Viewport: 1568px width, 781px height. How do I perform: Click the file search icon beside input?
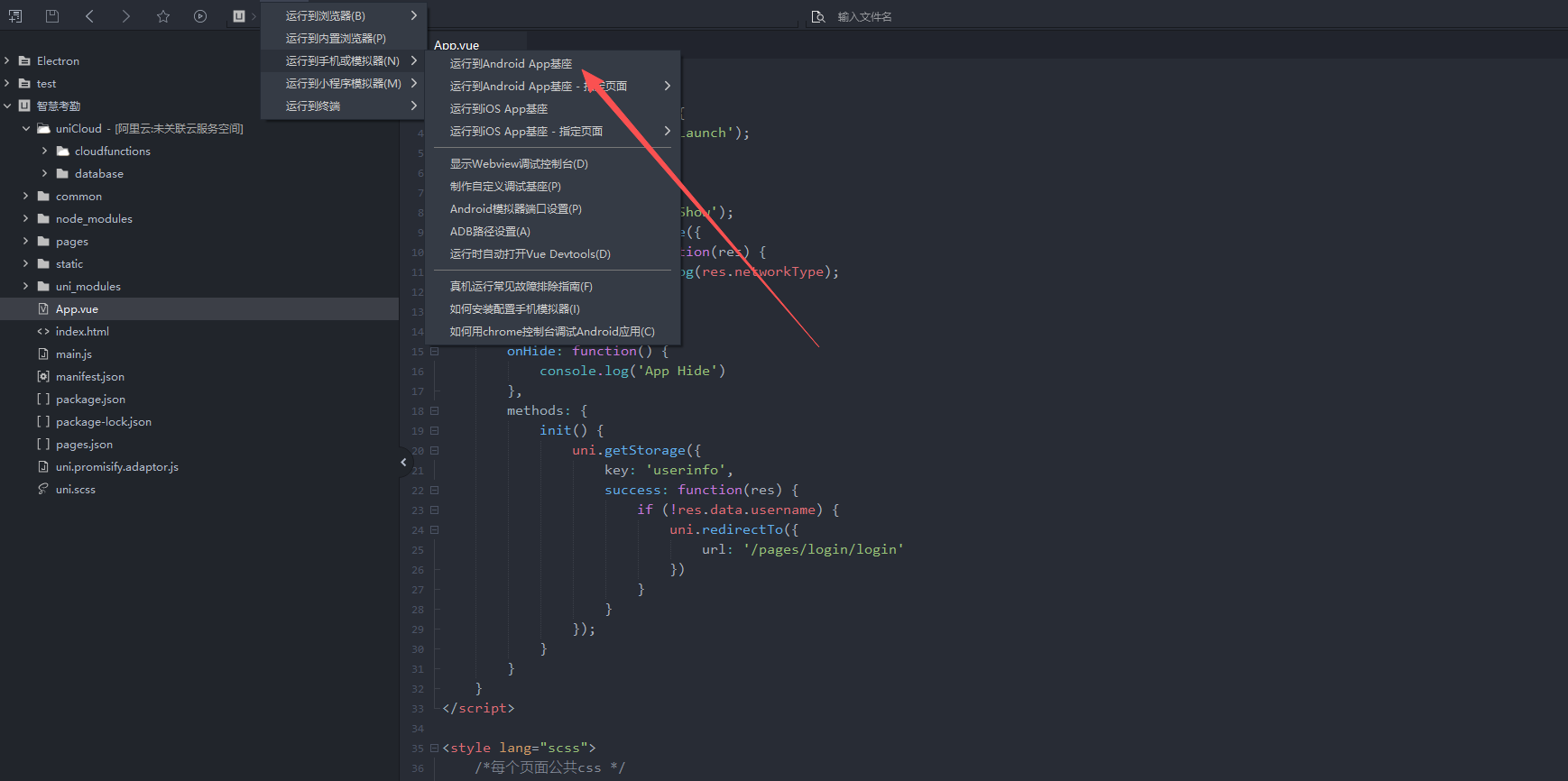tap(817, 16)
